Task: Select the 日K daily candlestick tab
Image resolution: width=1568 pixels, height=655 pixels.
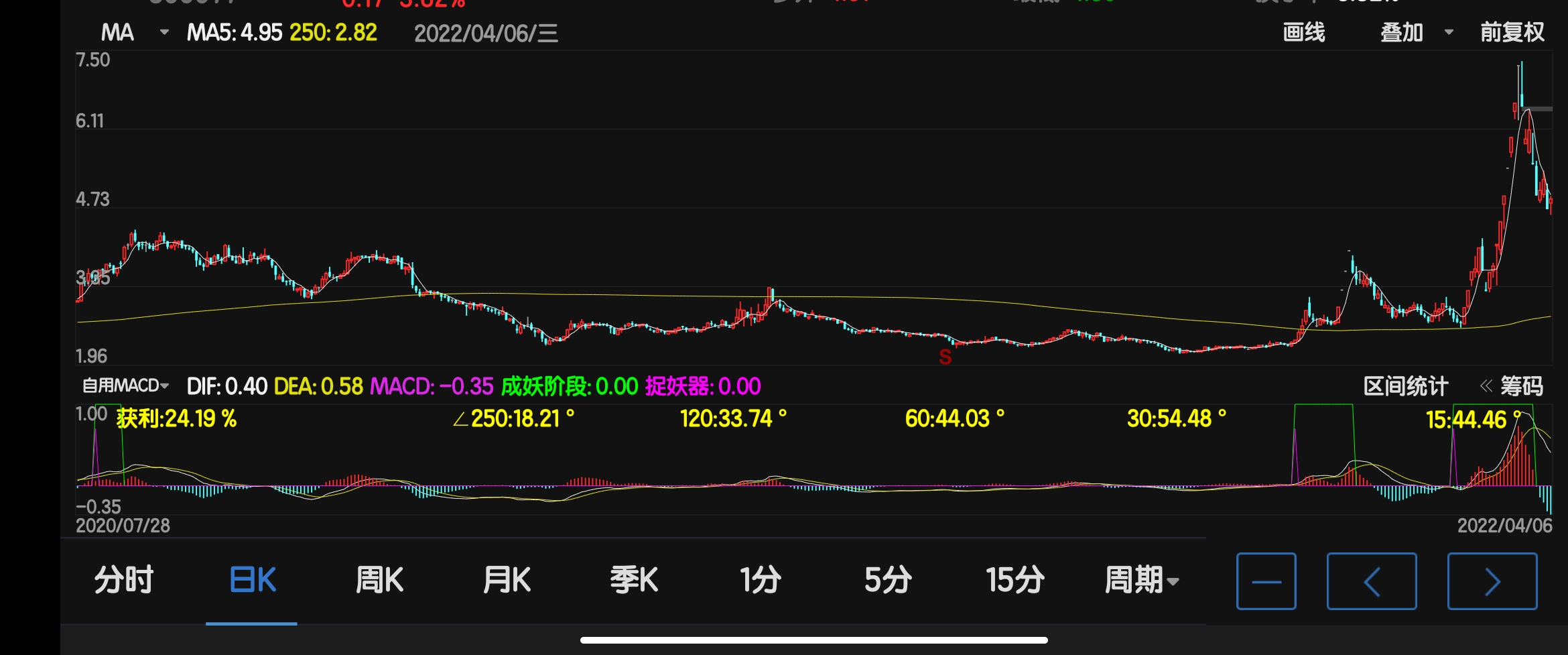Action: coord(253,580)
